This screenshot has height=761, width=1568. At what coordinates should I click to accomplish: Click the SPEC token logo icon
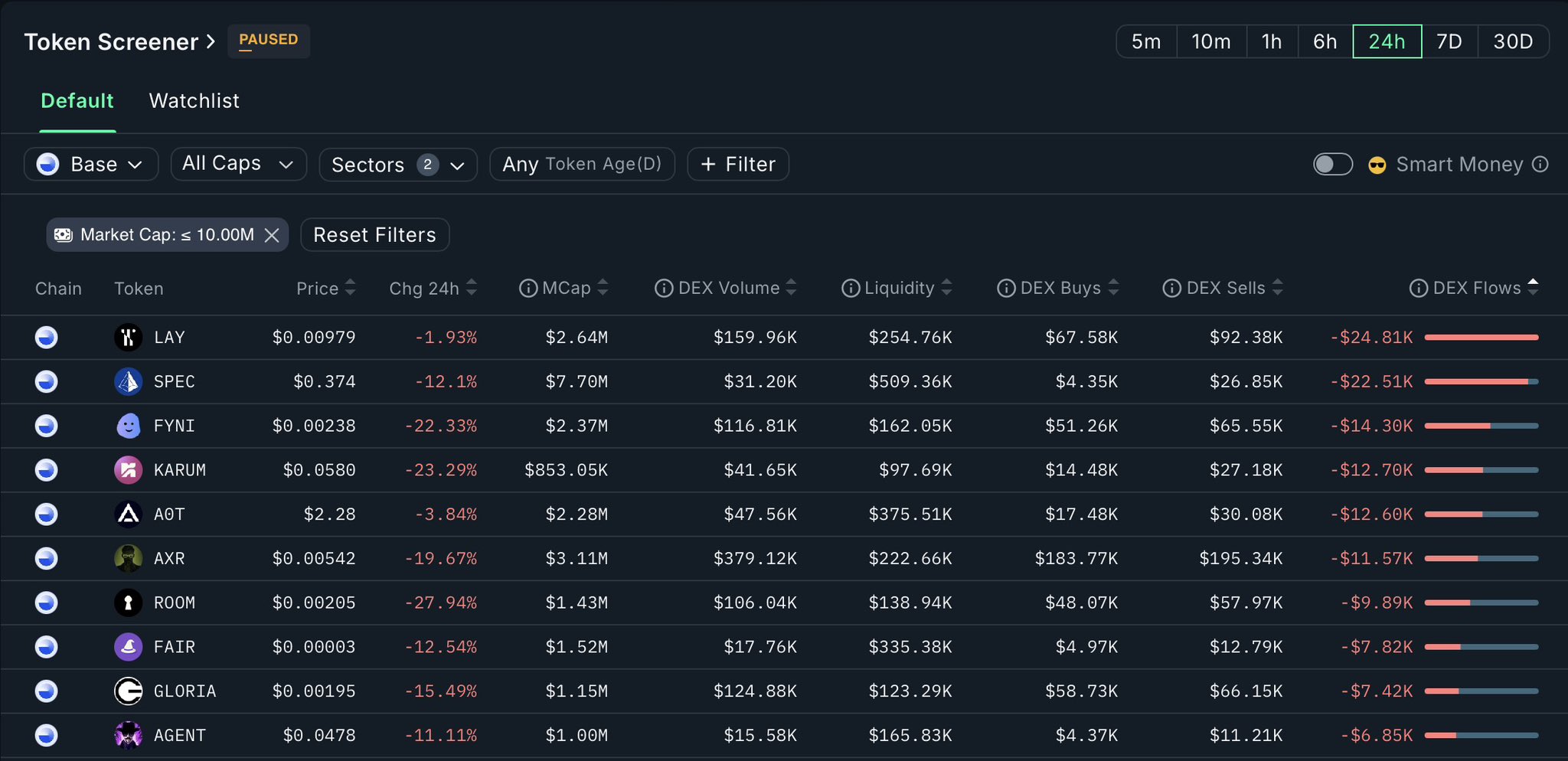128,381
